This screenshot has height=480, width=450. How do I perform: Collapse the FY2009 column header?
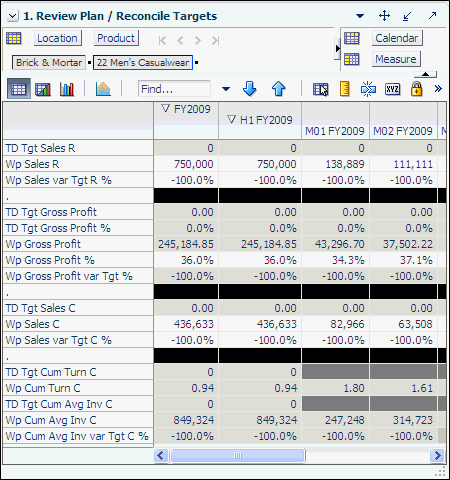[x=165, y=108]
